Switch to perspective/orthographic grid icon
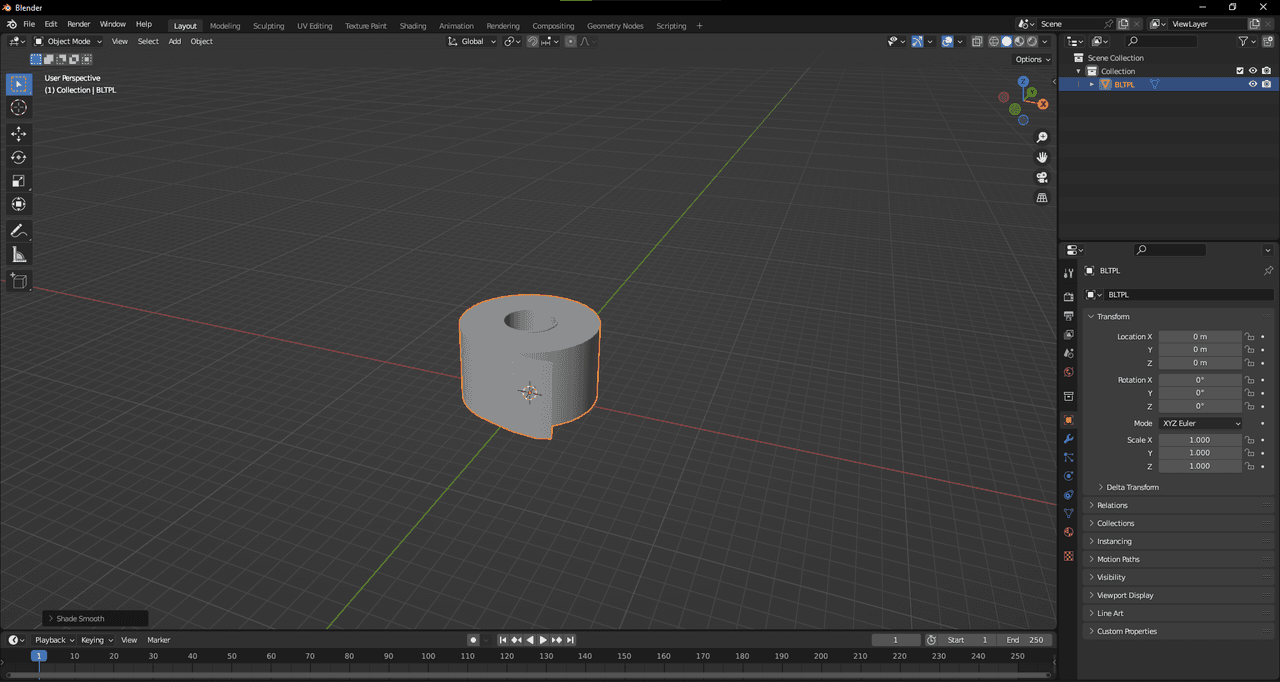 pyautogui.click(x=1042, y=198)
